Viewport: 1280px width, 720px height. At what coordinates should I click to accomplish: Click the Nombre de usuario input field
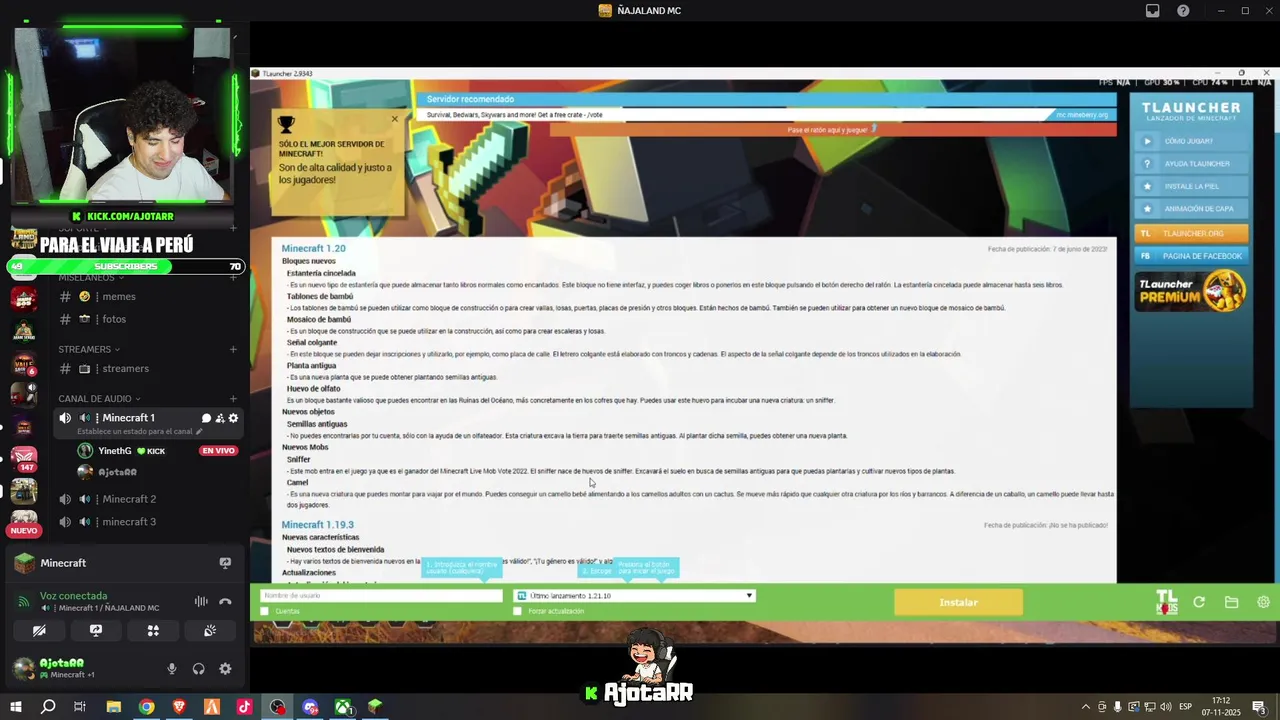tap(381, 595)
